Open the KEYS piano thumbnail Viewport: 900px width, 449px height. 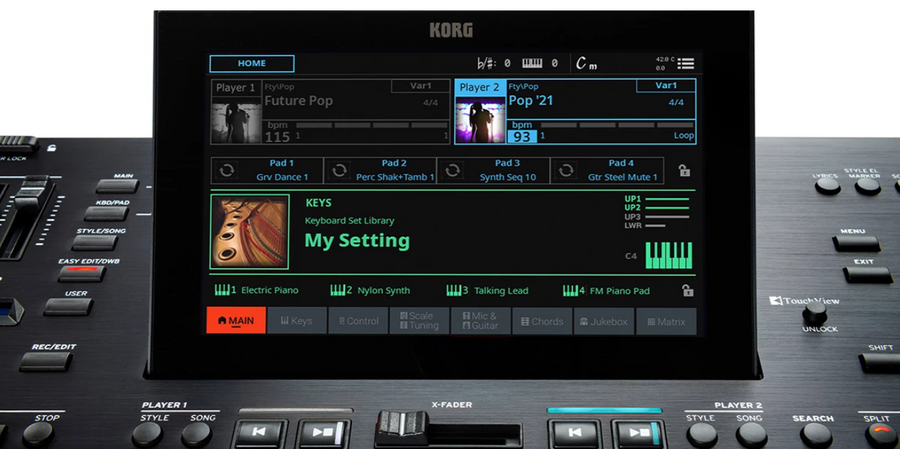(250, 232)
